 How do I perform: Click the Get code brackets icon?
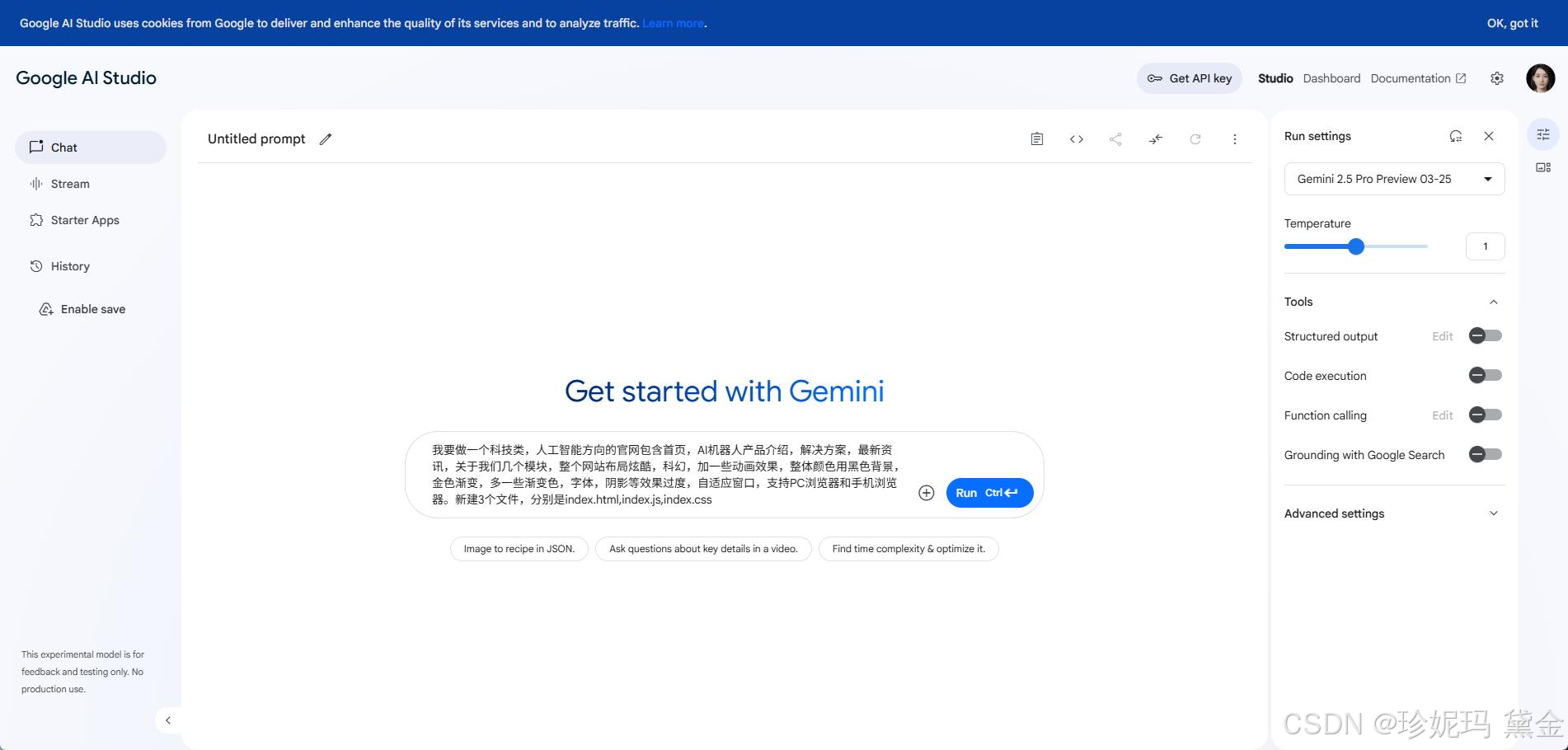1077,139
